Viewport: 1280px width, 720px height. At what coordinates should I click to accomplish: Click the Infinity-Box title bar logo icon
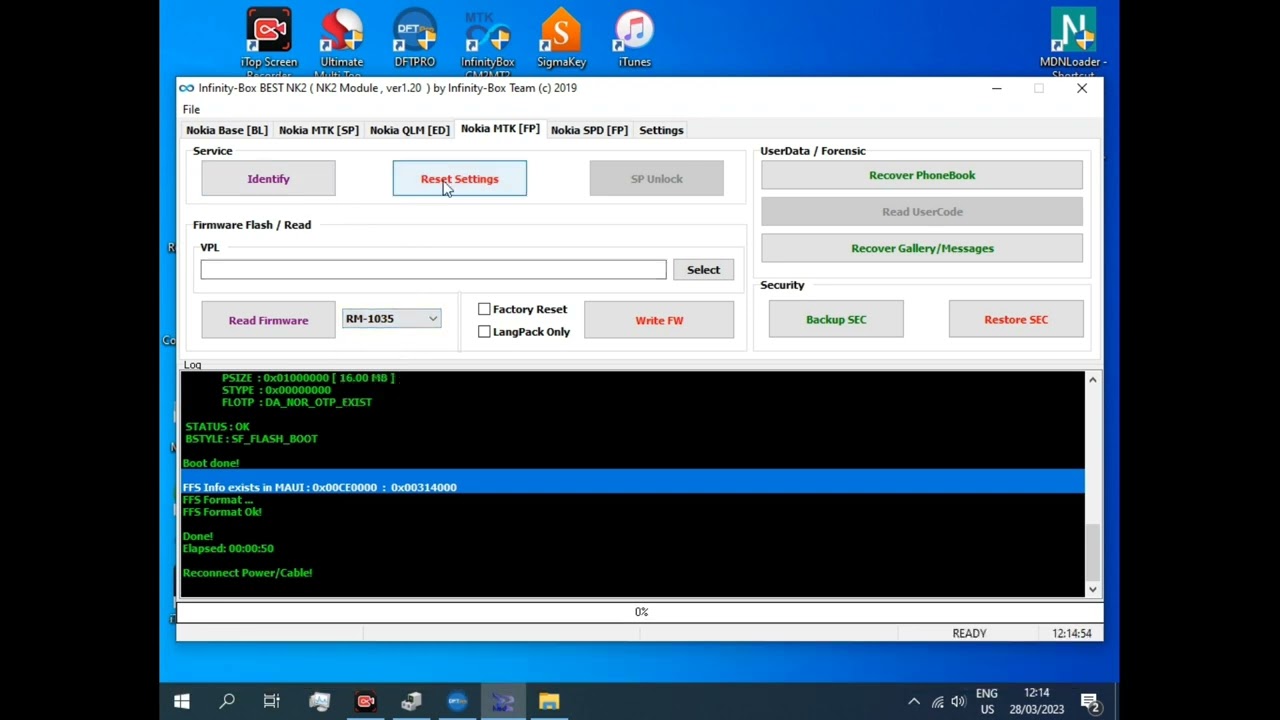[x=187, y=88]
